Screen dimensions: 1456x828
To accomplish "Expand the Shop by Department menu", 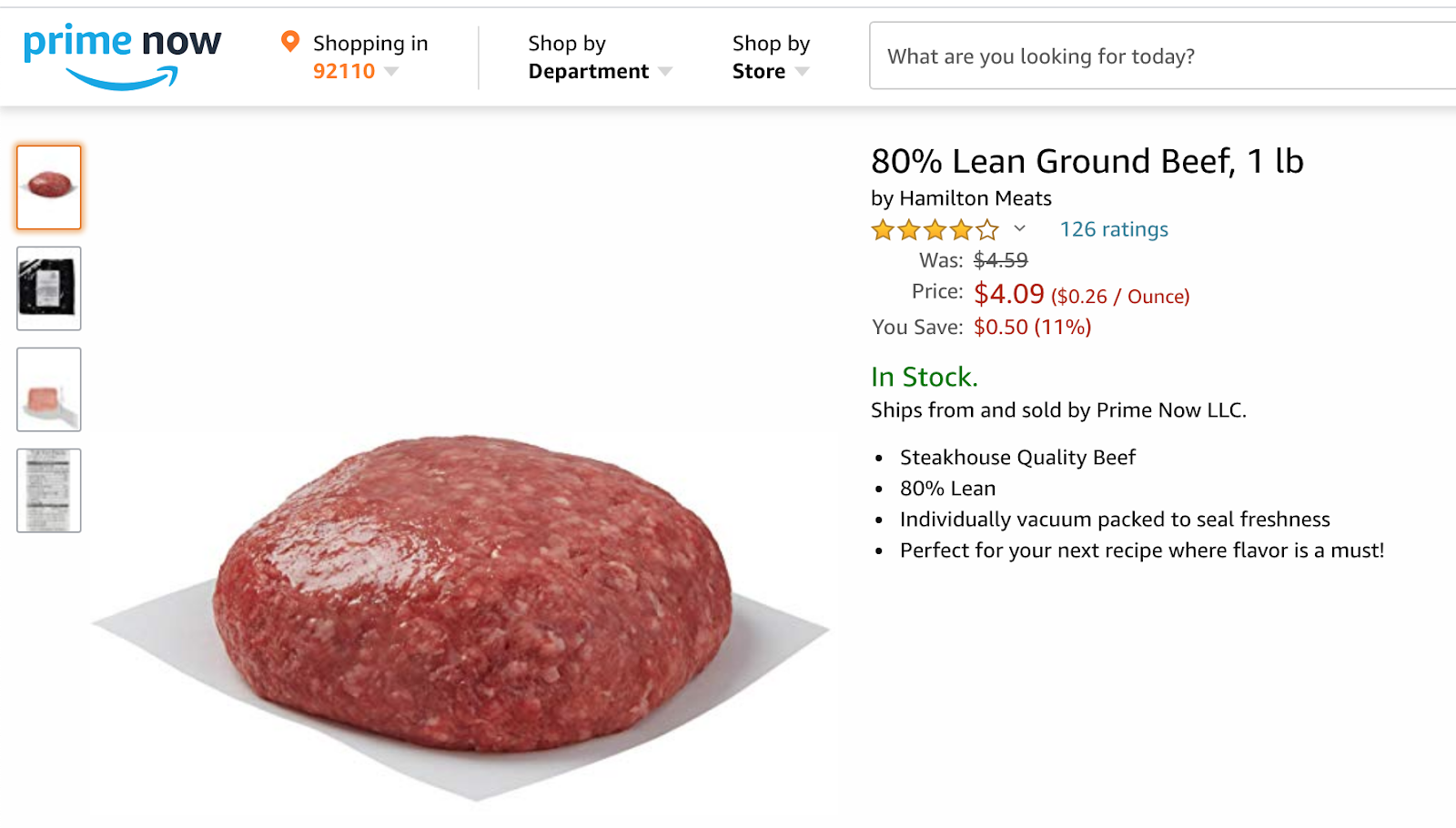I will coord(599,71).
